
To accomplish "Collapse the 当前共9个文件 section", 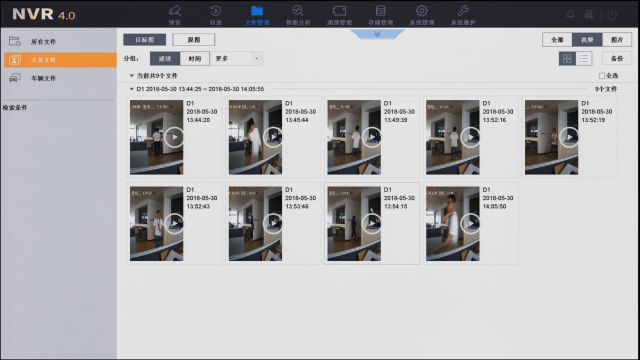I will (131, 76).
